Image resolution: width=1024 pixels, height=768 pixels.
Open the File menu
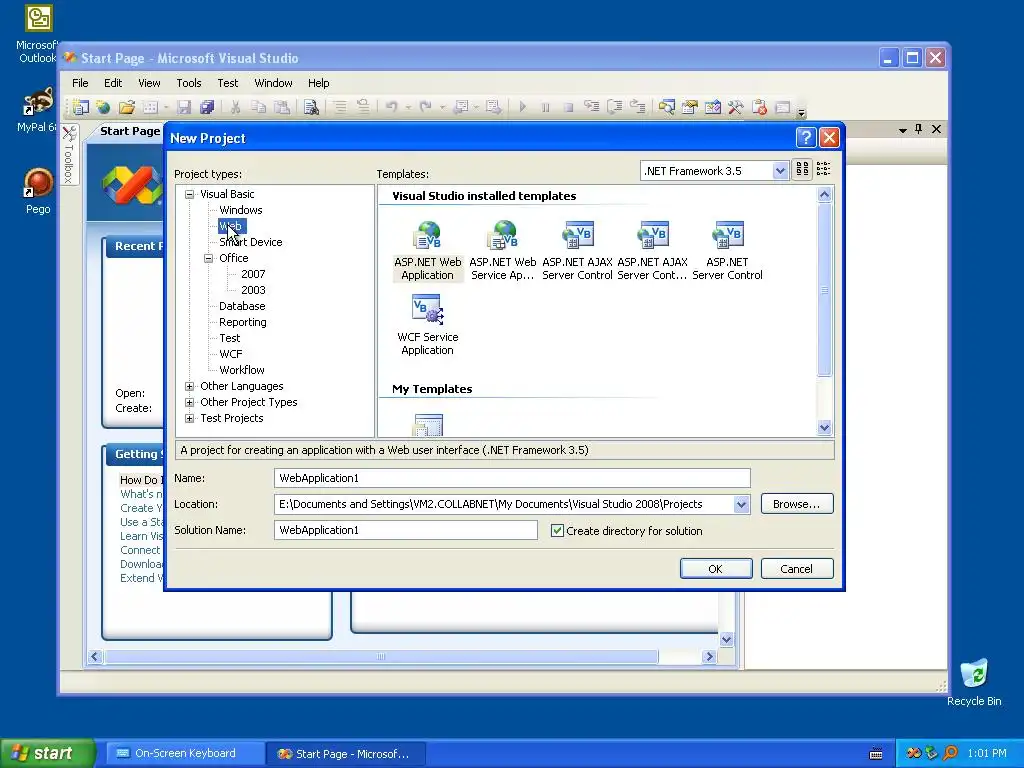80,83
